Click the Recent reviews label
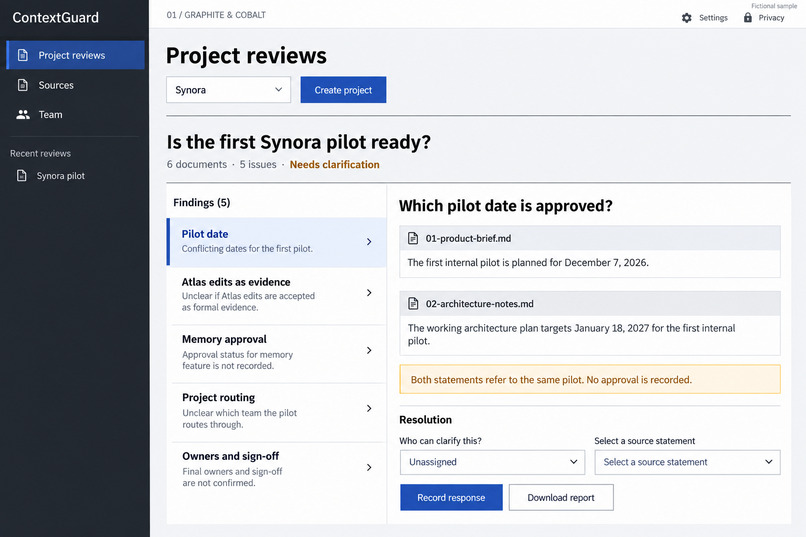This screenshot has width=806, height=537. [41, 153]
